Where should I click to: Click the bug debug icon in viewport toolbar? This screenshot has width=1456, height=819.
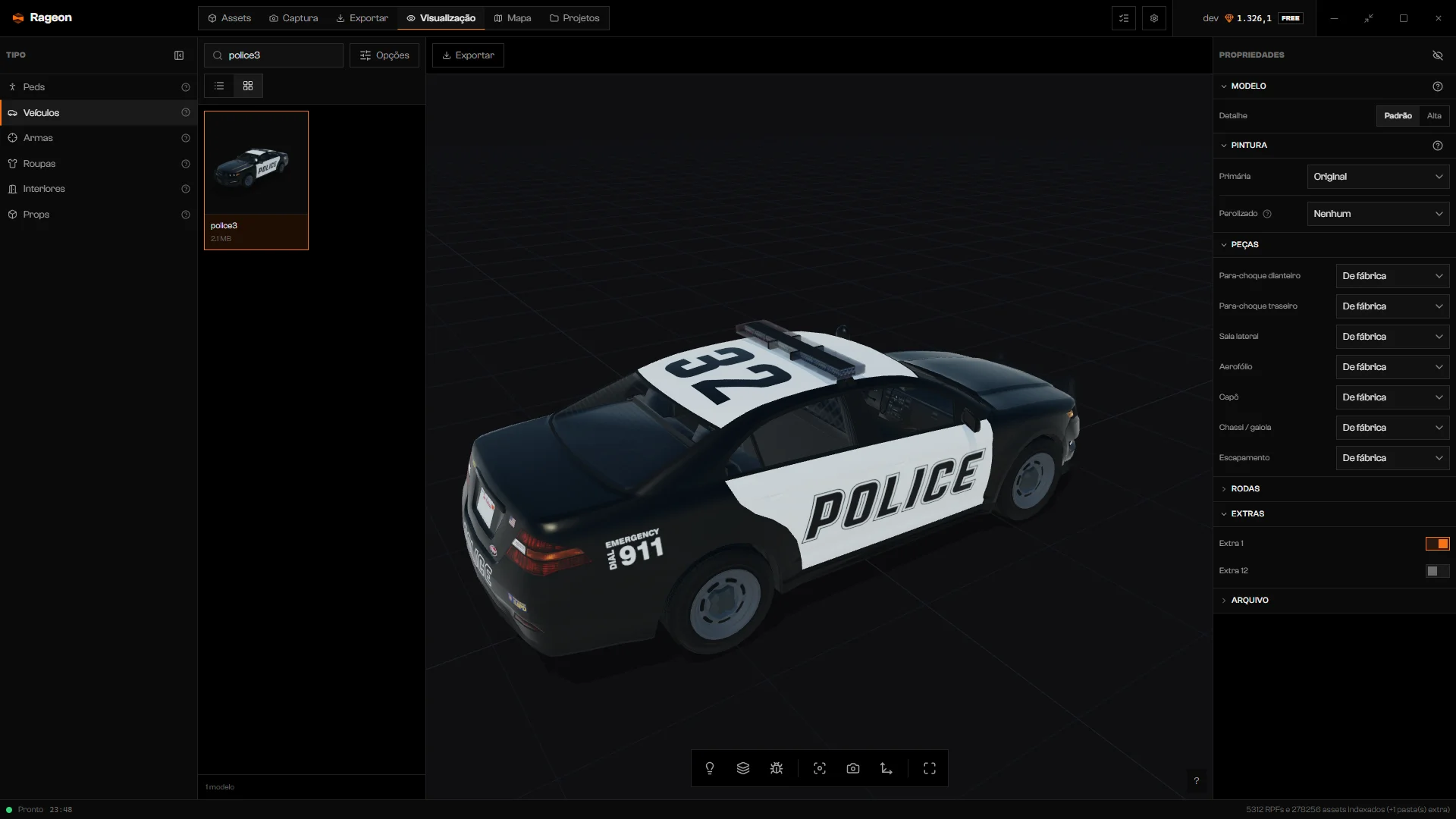click(x=777, y=768)
